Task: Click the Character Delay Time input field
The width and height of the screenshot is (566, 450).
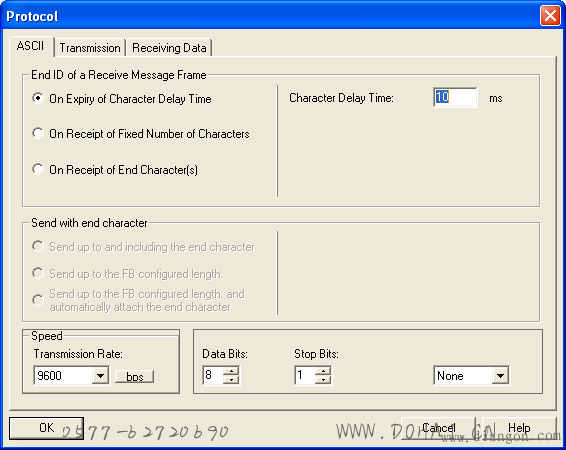Action: tap(455, 97)
